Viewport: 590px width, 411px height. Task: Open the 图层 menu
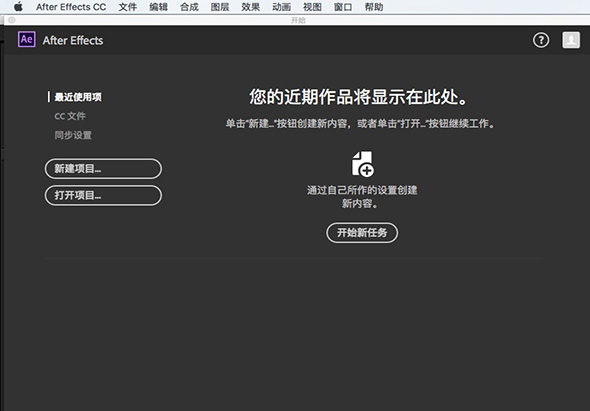[x=220, y=7]
